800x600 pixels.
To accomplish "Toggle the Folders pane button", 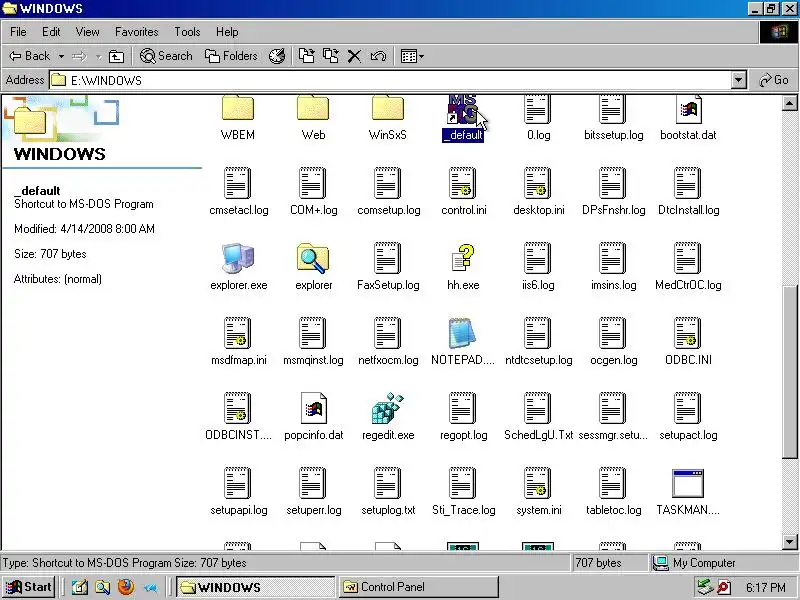I will pos(231,56).
